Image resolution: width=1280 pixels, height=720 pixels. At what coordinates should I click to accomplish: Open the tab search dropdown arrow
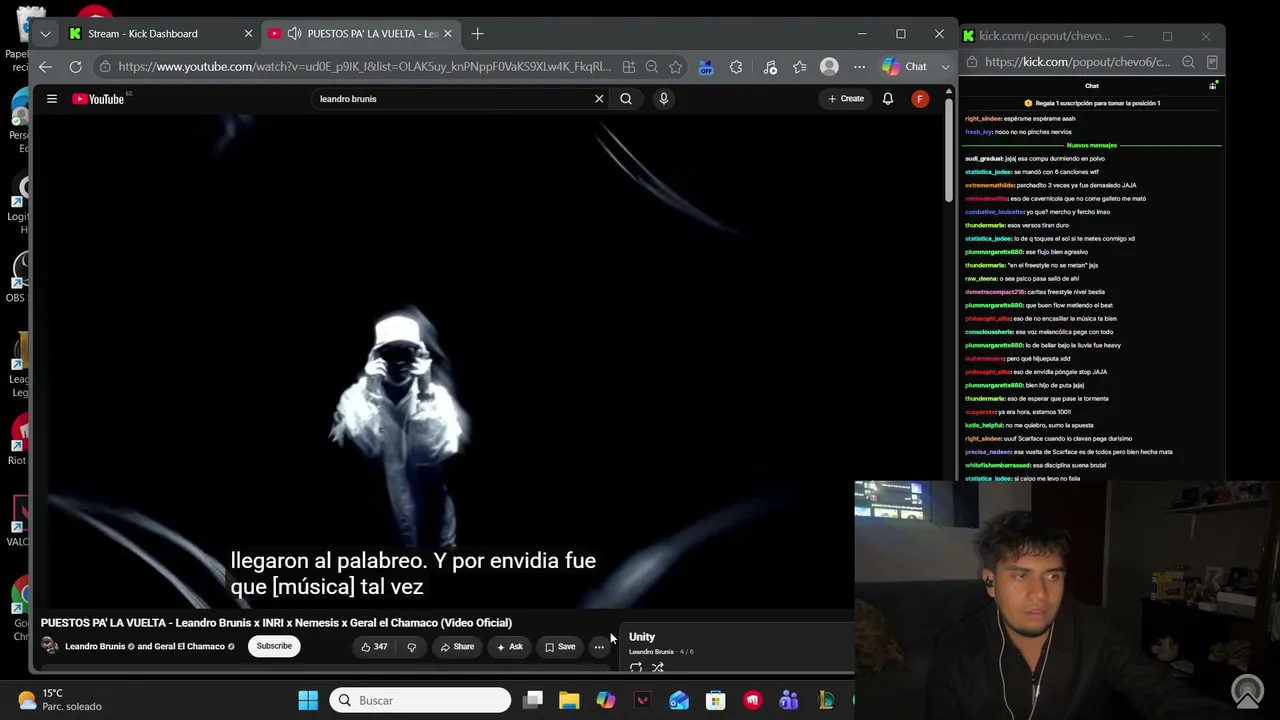click(45, 34)
